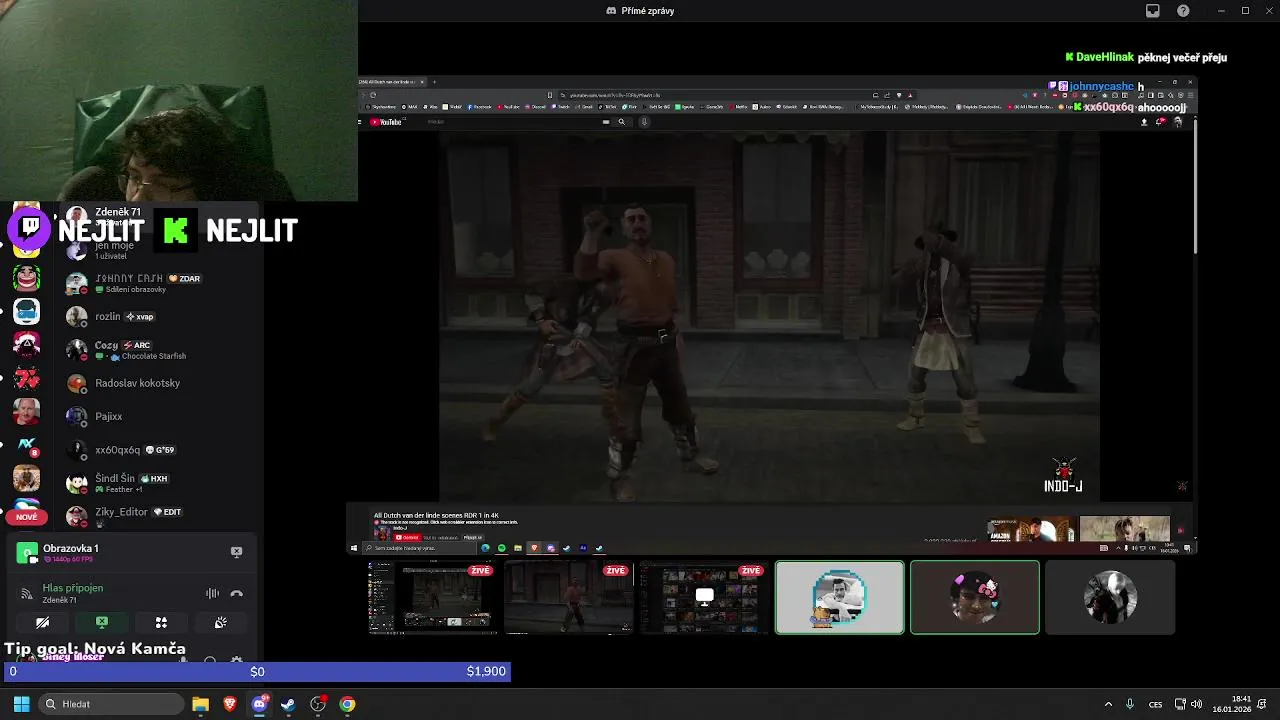This screenshot has width=1280, height=720.
Task: Open the soundboard button in voice panel
Action: (x=220, y=622)
